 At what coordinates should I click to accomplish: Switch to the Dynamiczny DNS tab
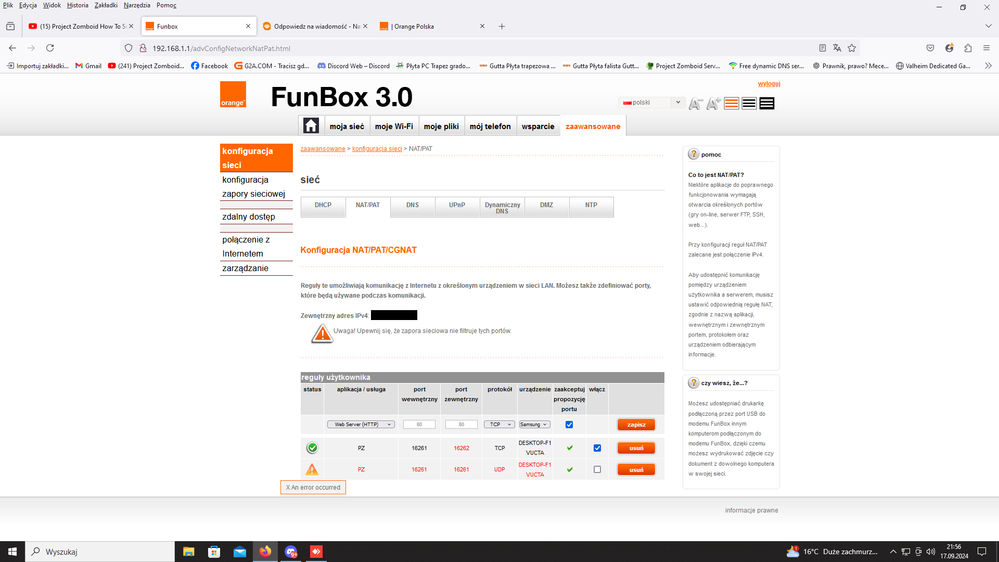(x=502, y=207)
